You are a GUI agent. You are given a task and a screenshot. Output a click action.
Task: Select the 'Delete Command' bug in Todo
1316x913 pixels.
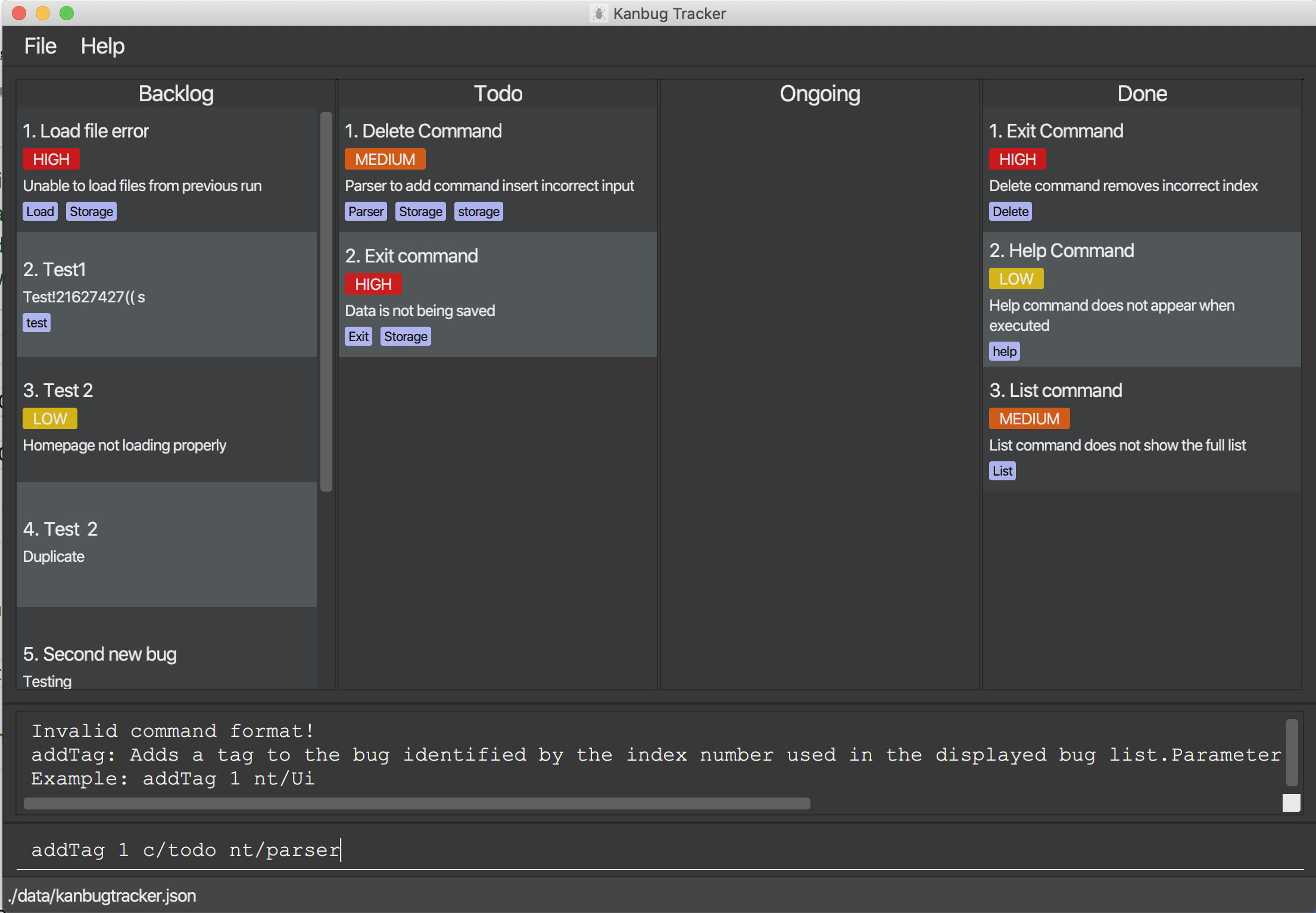point(498,170)
